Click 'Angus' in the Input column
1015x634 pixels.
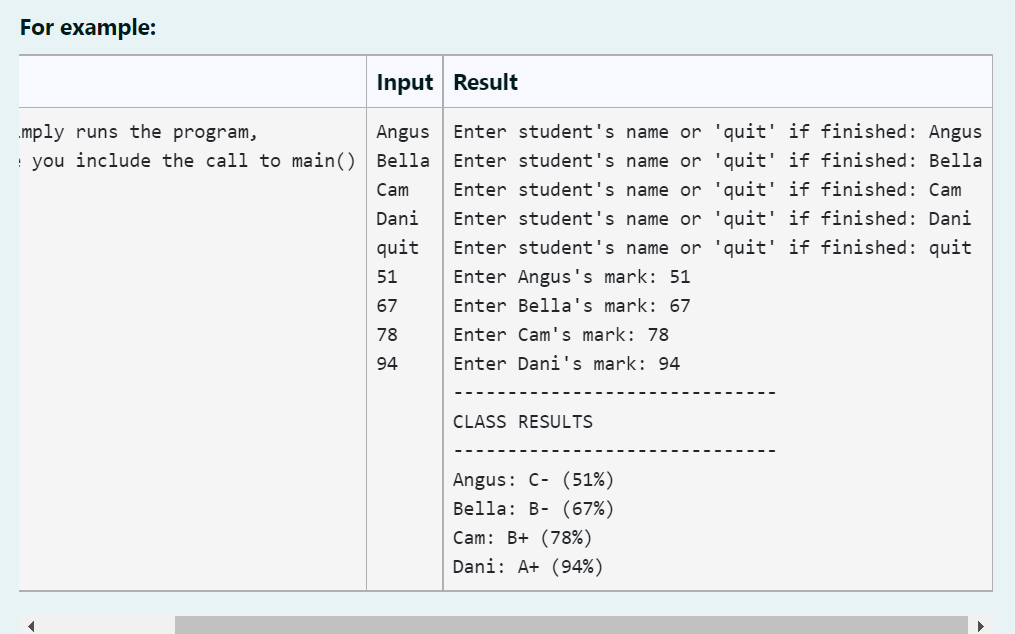(402, 132)
